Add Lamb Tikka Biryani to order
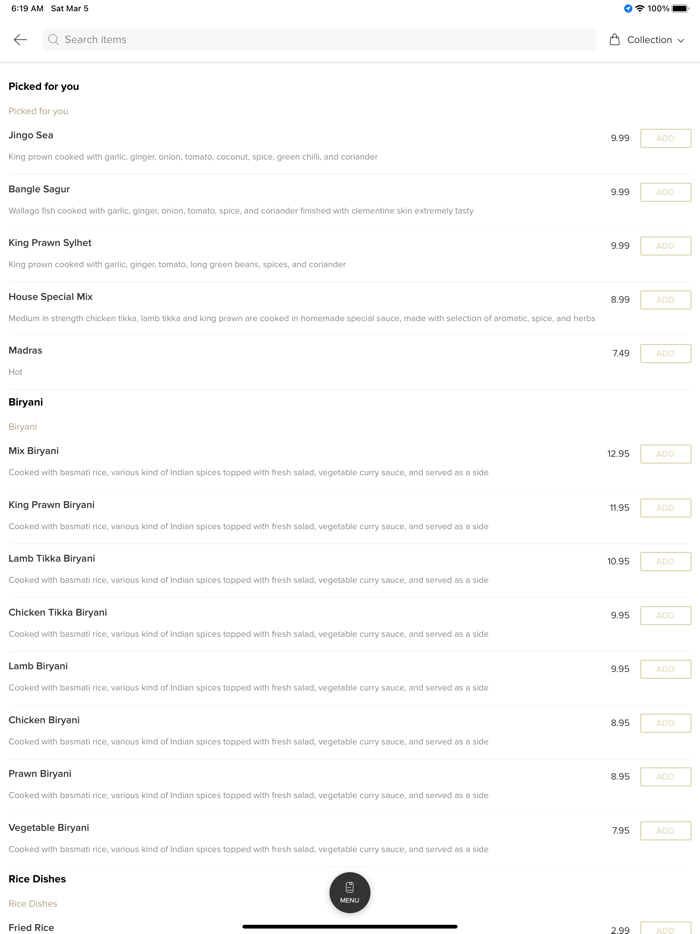Viewport: 700px width, 934px height. point(665,562)
